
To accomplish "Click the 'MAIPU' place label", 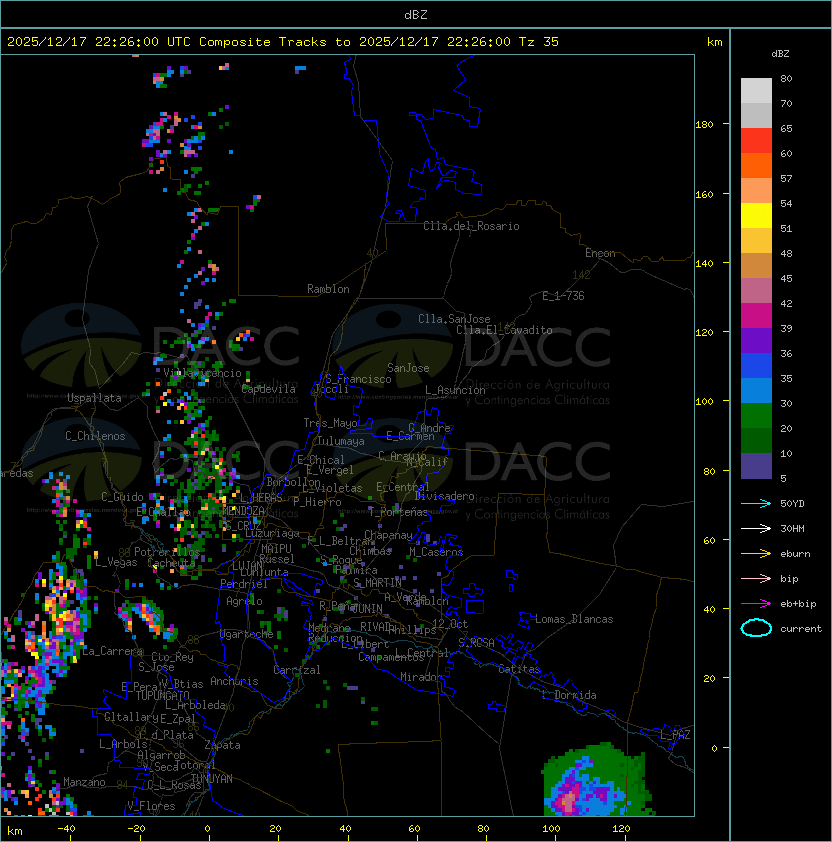I will click(276, 549).
